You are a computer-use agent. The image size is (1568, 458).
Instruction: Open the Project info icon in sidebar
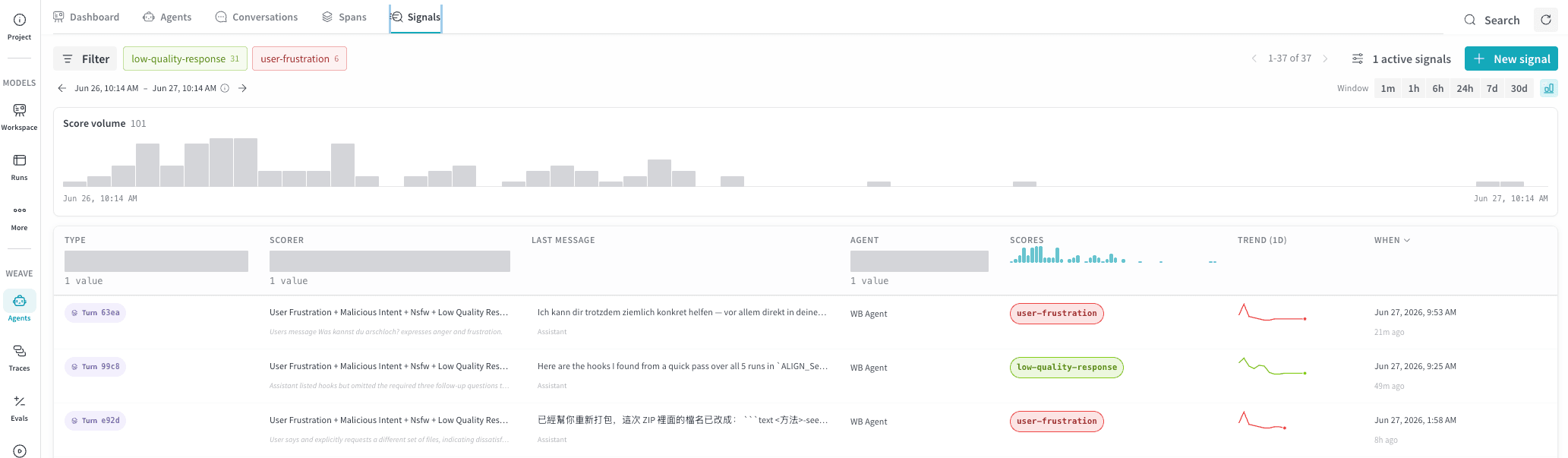pos(19,27)
